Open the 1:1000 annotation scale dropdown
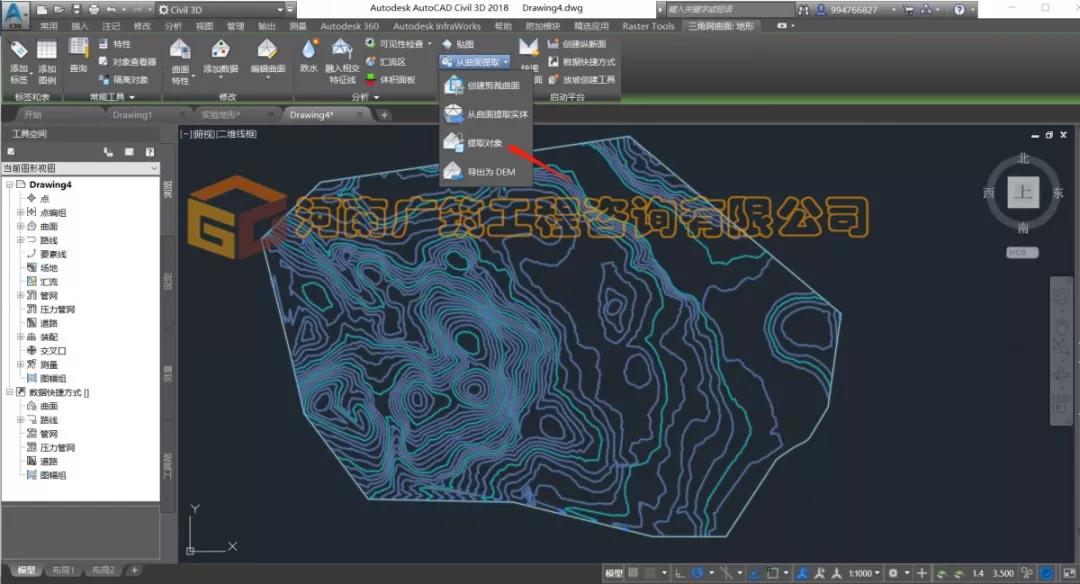The height and width of the screenshot is (584, 1080). click(x=864, y=573)
